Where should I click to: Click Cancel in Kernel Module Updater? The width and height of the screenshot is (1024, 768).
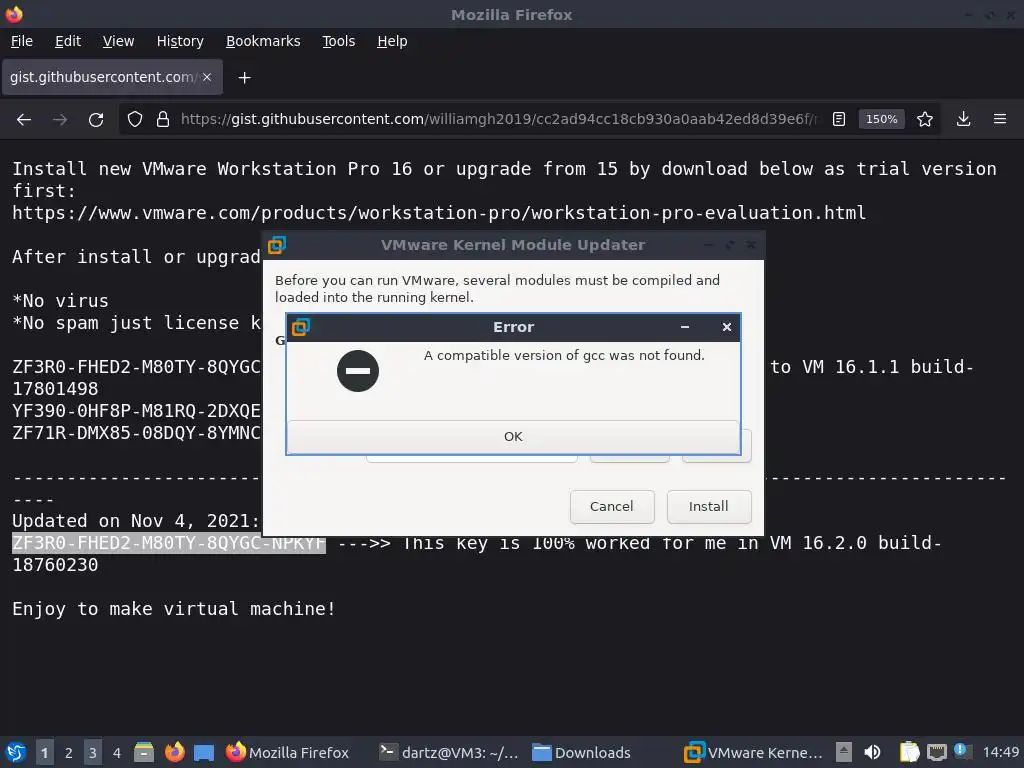(612, 506)
